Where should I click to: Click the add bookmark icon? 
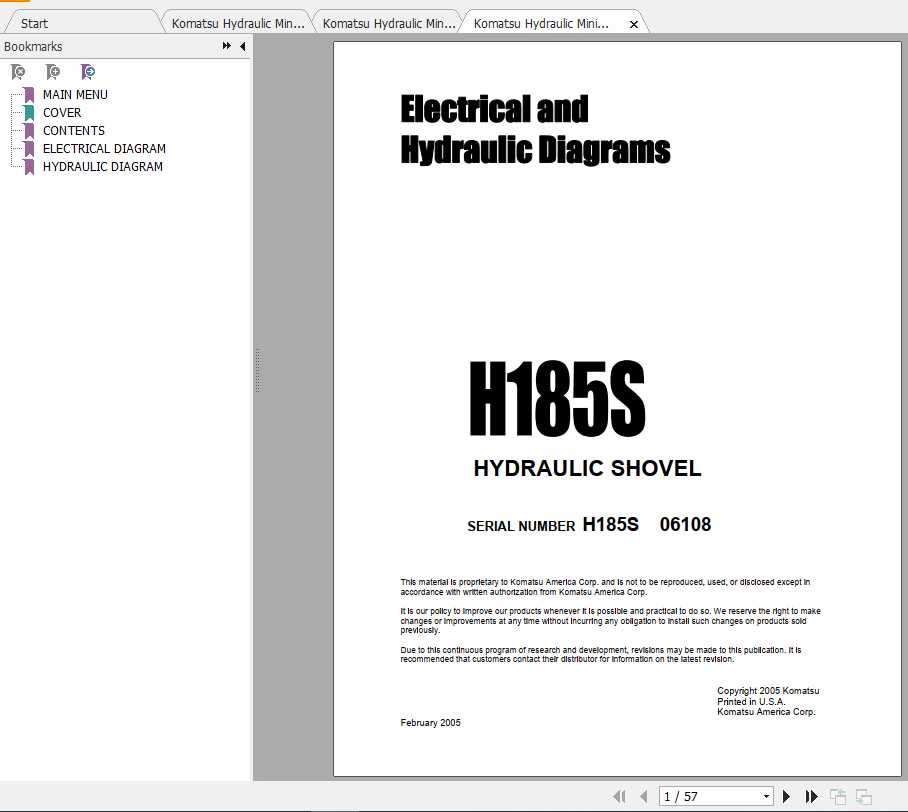(x=53, y=72)
